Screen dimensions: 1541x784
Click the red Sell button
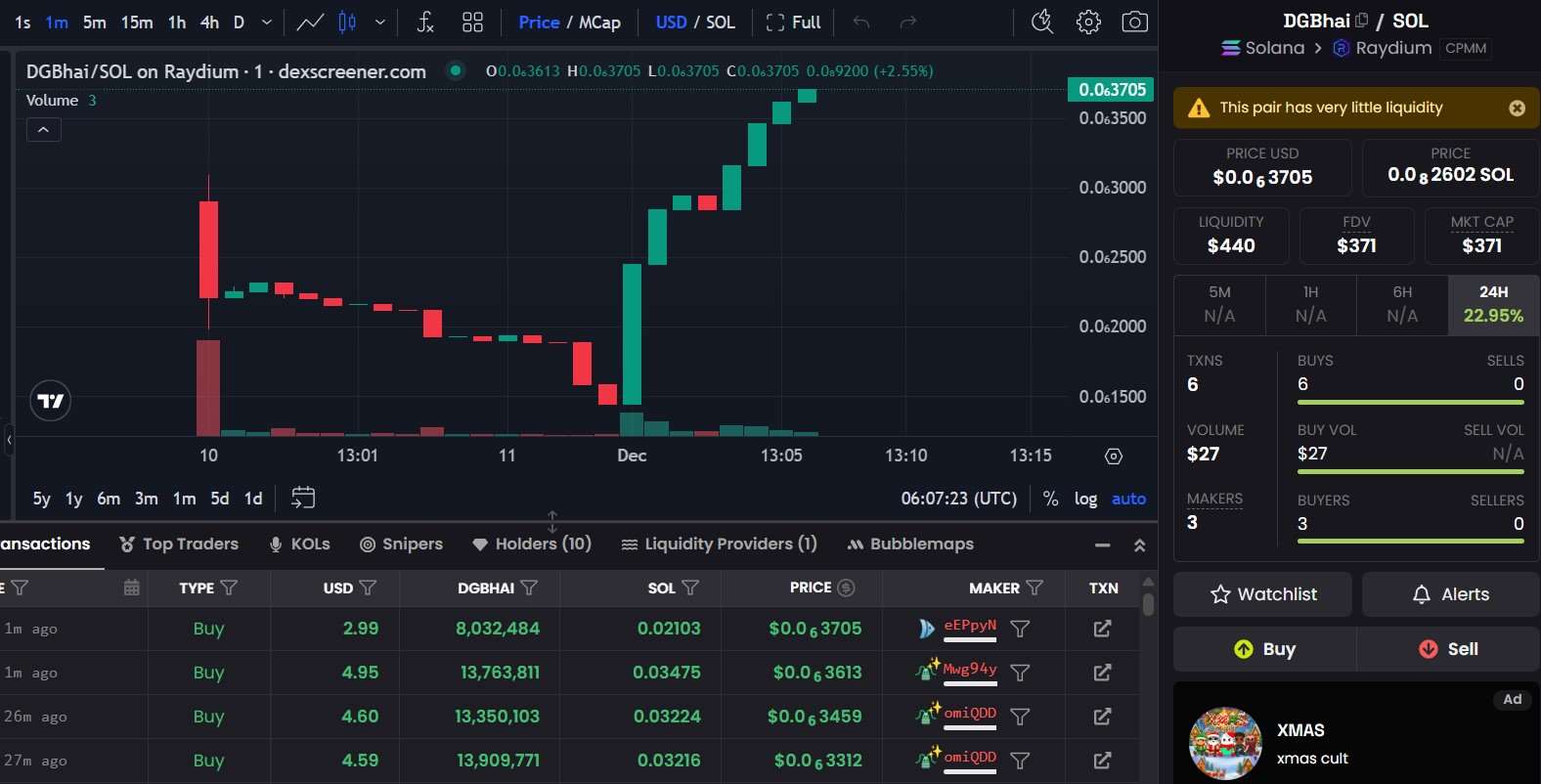[1448, 649]
